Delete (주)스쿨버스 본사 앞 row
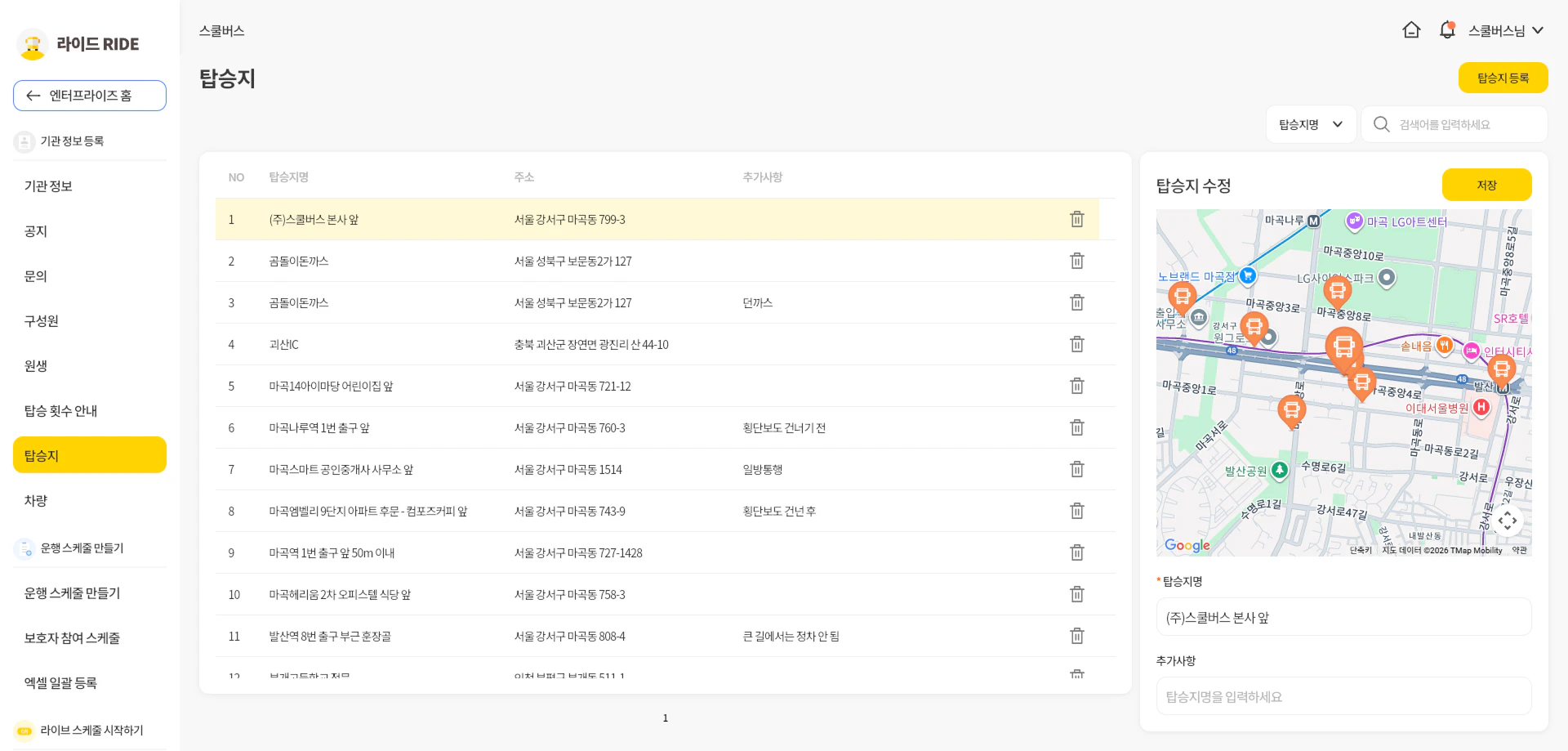This screenshot has height=751, width=1568. [x=1077, y=219]
